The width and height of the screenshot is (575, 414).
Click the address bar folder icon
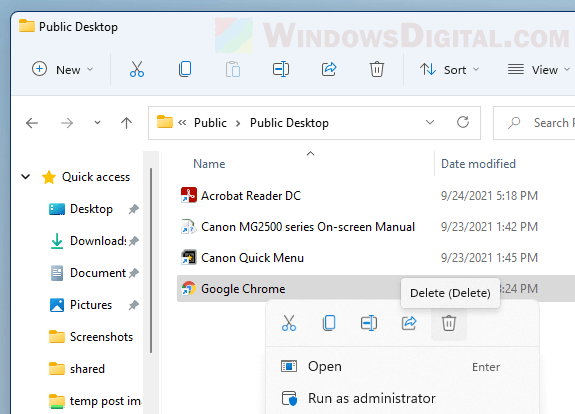point(165,122)
